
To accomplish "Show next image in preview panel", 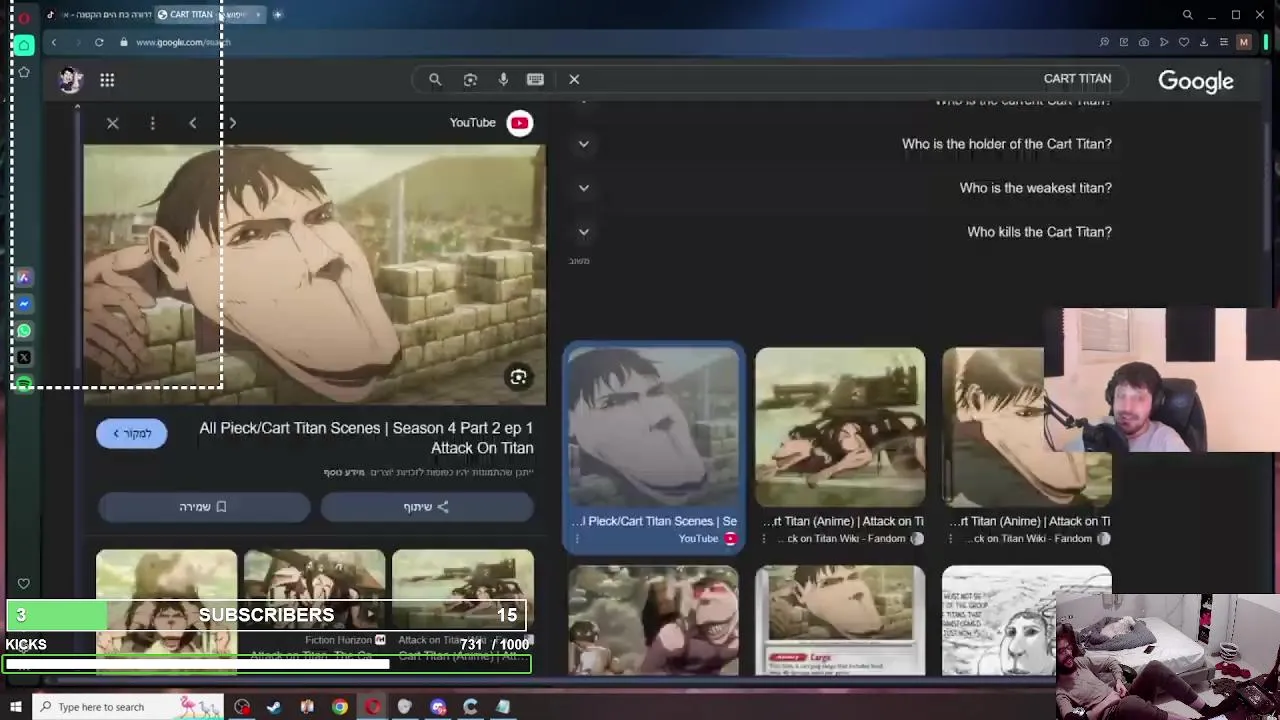I will [232, 123].
